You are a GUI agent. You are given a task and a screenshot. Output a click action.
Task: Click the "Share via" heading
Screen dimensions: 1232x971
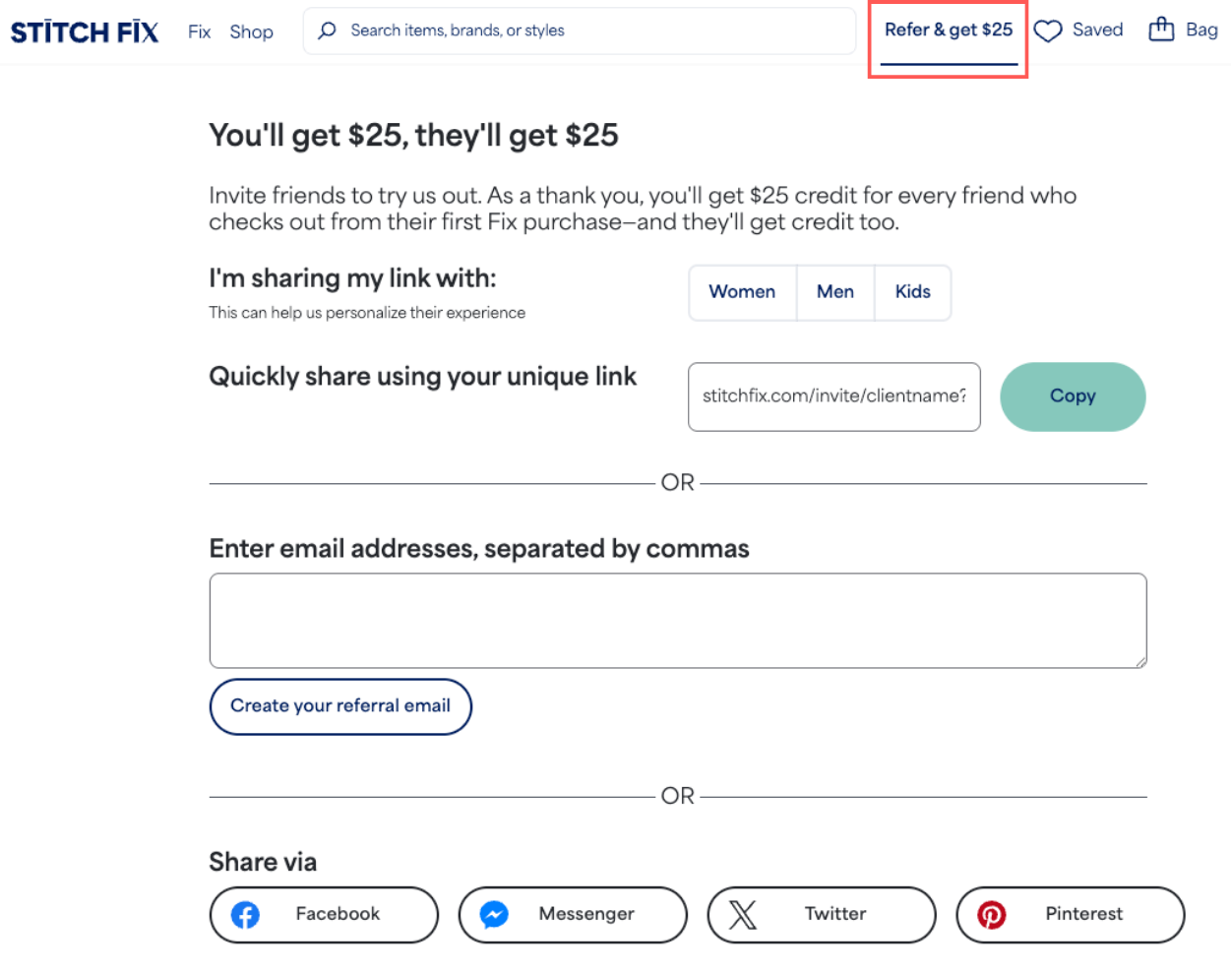coord(263,862)
